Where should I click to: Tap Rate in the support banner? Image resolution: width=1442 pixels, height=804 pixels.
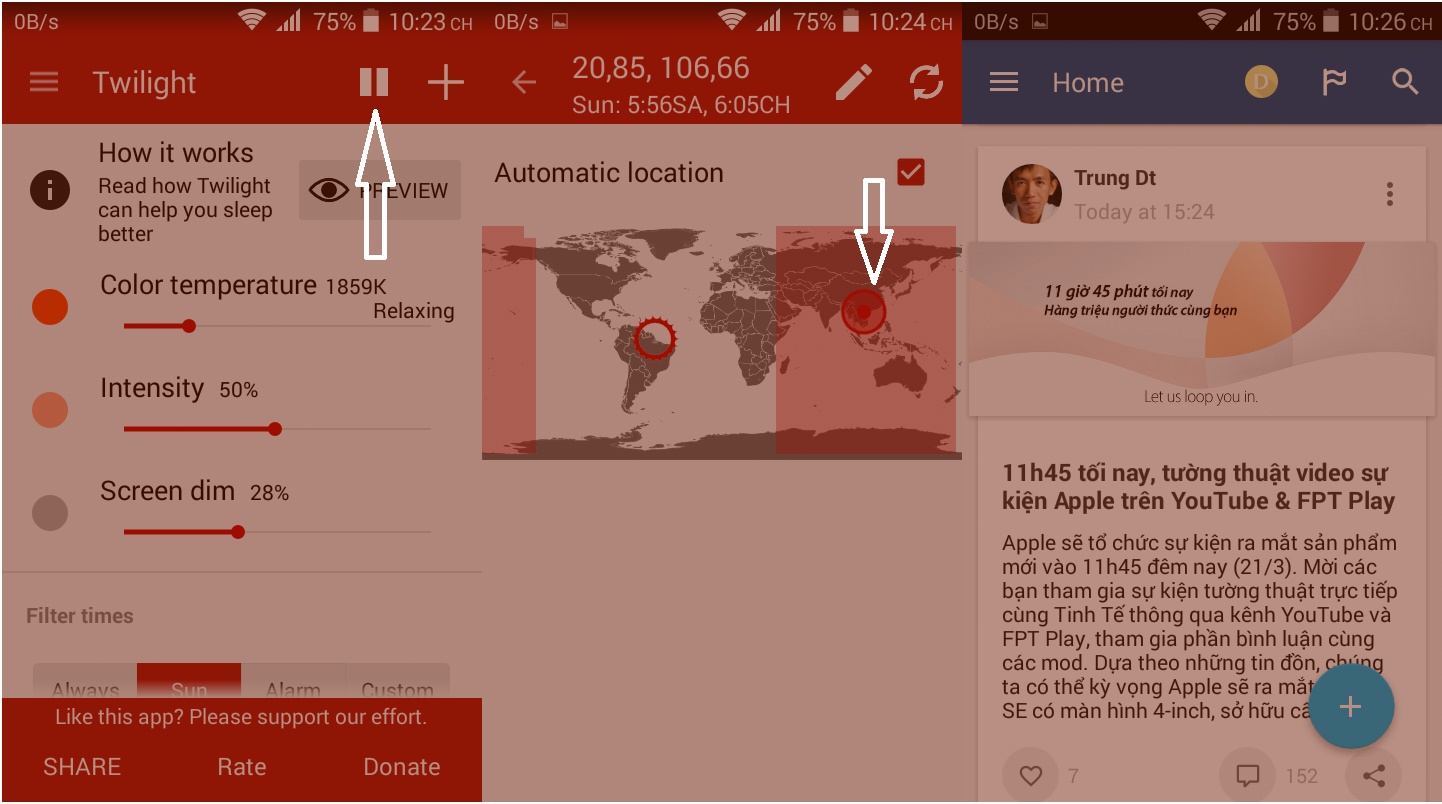click(x=242, y=767)
